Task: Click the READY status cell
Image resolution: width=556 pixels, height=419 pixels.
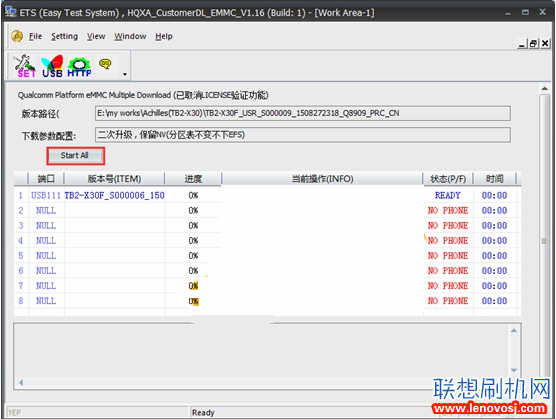Action: point(447,195)
